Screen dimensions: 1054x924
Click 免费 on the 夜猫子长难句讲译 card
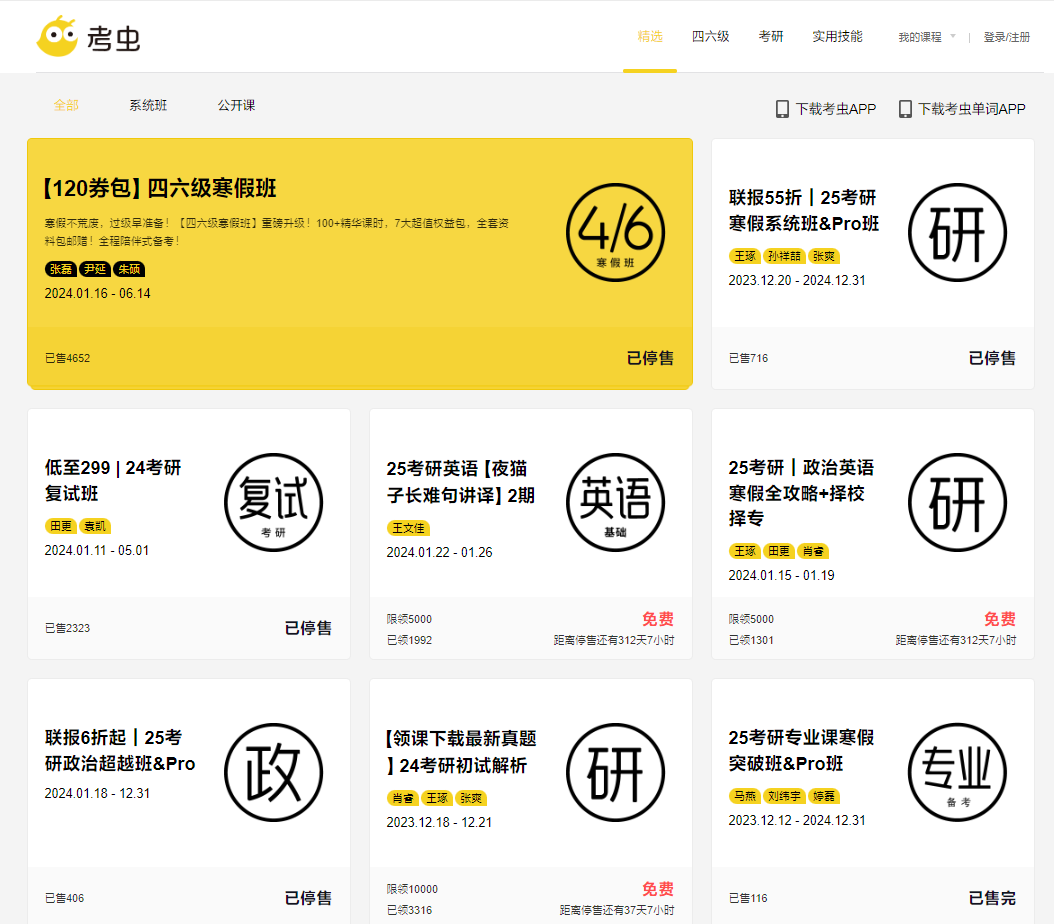(x=659, y=620)
